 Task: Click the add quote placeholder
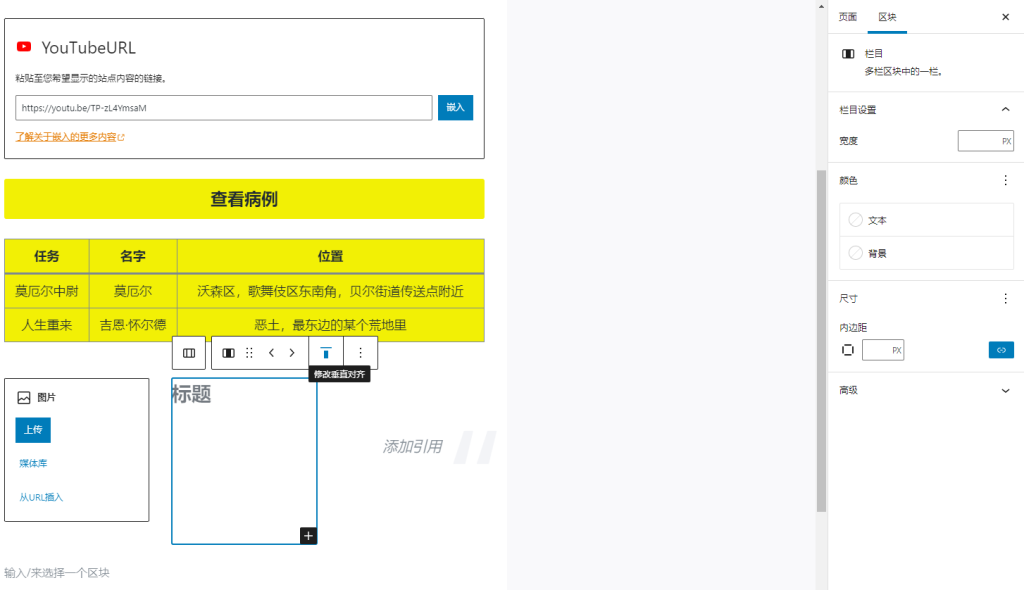point(412,446)
